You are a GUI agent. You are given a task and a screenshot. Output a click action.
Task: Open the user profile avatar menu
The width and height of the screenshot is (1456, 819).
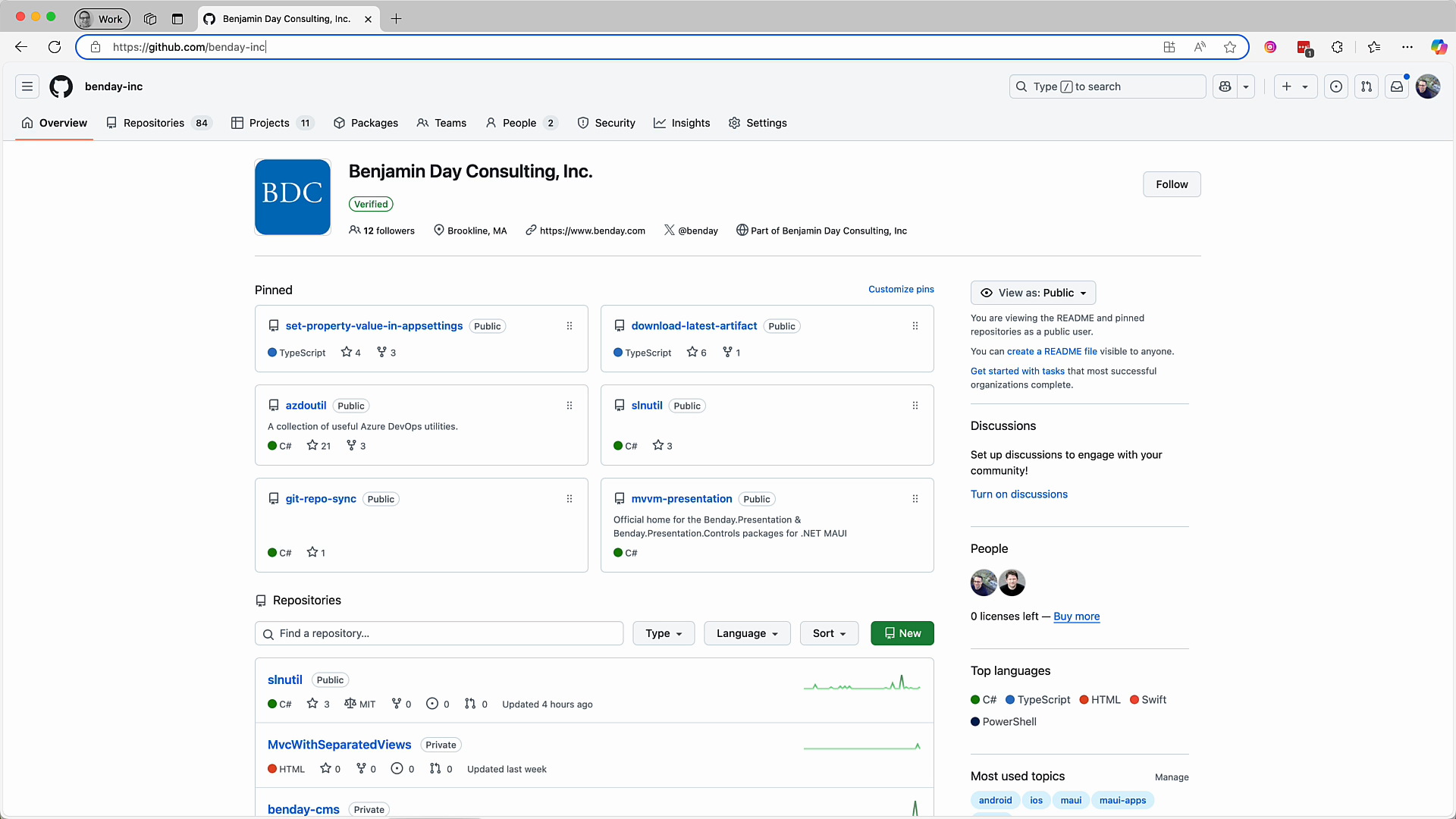[1428, 86]
